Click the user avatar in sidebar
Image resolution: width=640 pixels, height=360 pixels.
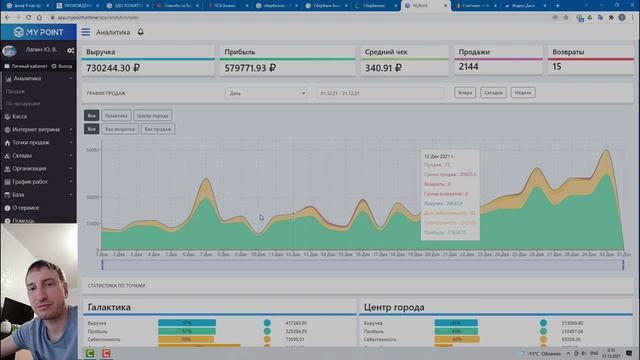pyautogui.click(x=9, y=51)
